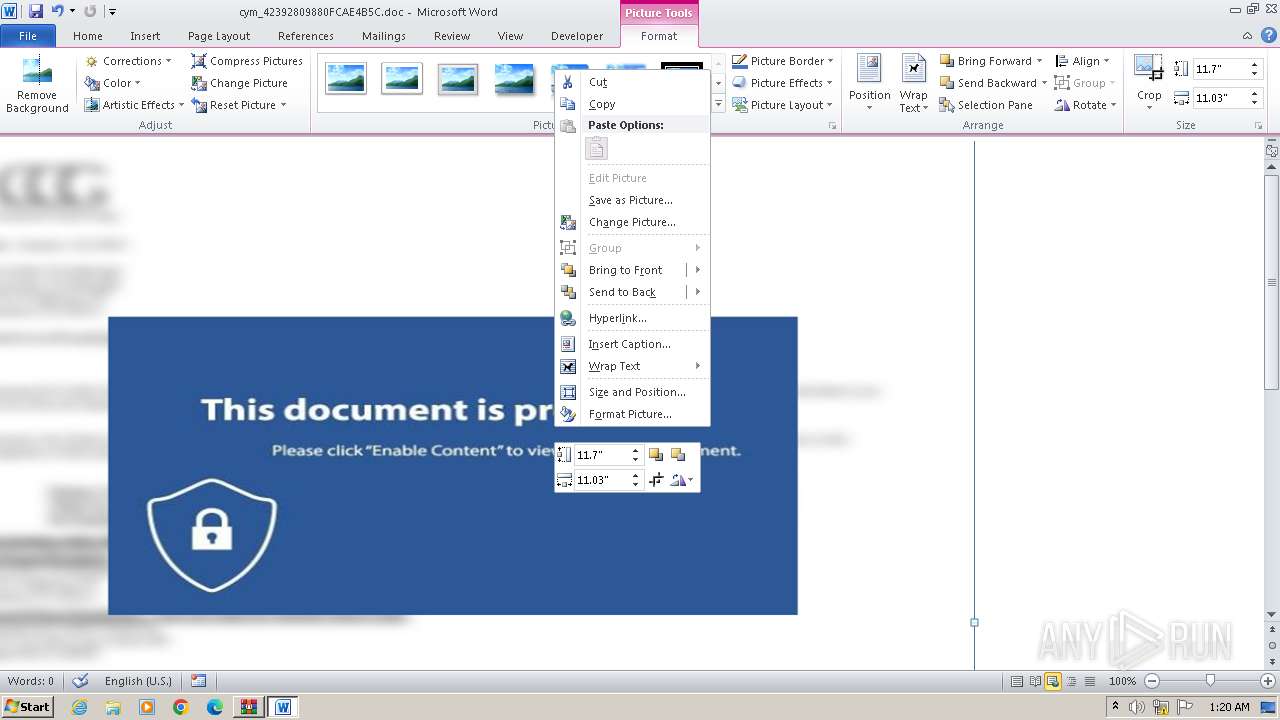Switch to the Developer tab
1280x720 pixels.
[x=577, y=36]
